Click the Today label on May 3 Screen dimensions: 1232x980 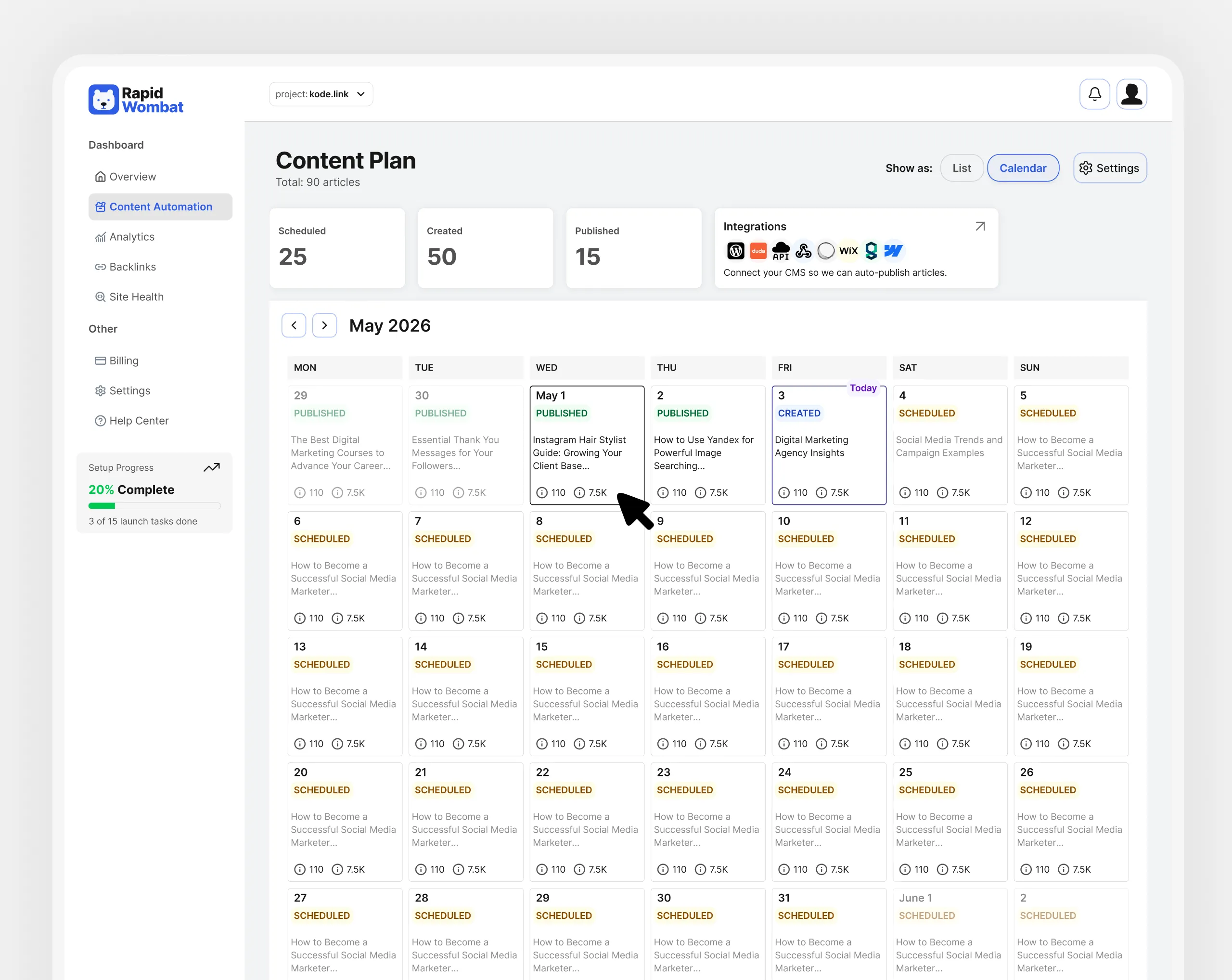point(863,388)
